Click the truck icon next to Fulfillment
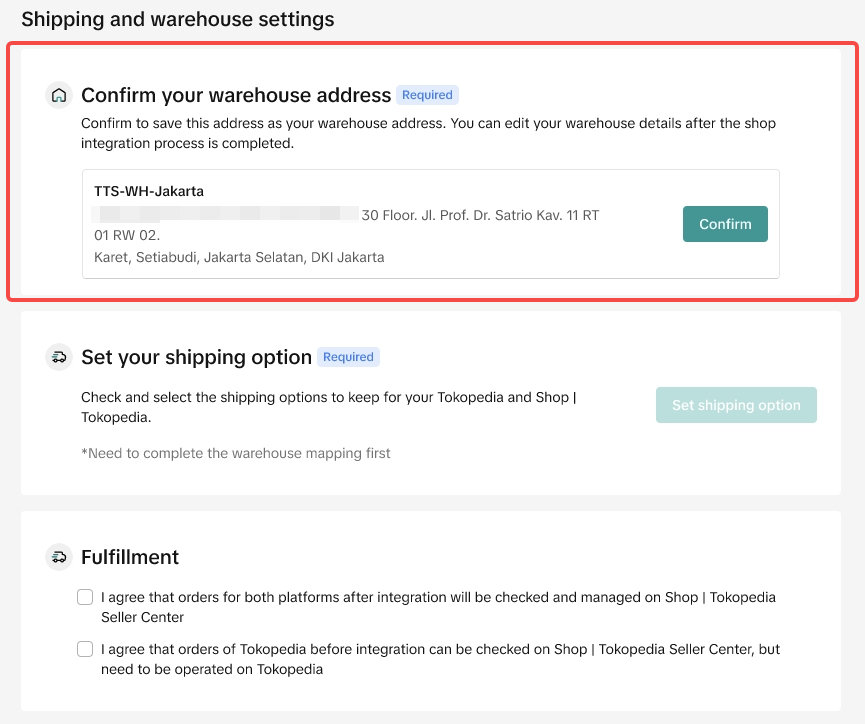Image resolution: width=865 pixels, height=724 pixels. click(59, 557)
